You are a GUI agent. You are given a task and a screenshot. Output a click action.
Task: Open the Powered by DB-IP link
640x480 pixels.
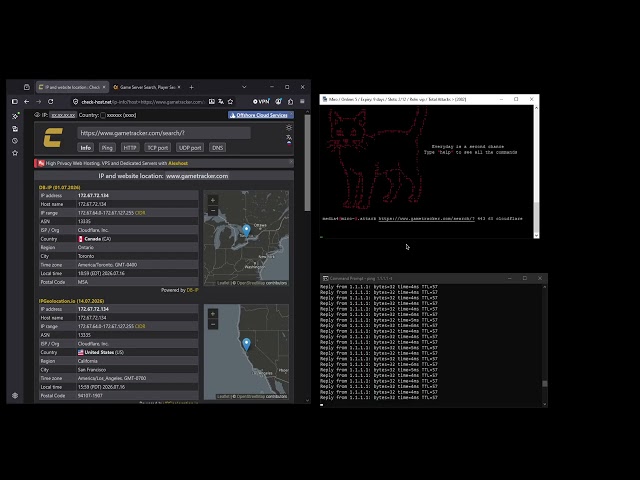[193, 290]
